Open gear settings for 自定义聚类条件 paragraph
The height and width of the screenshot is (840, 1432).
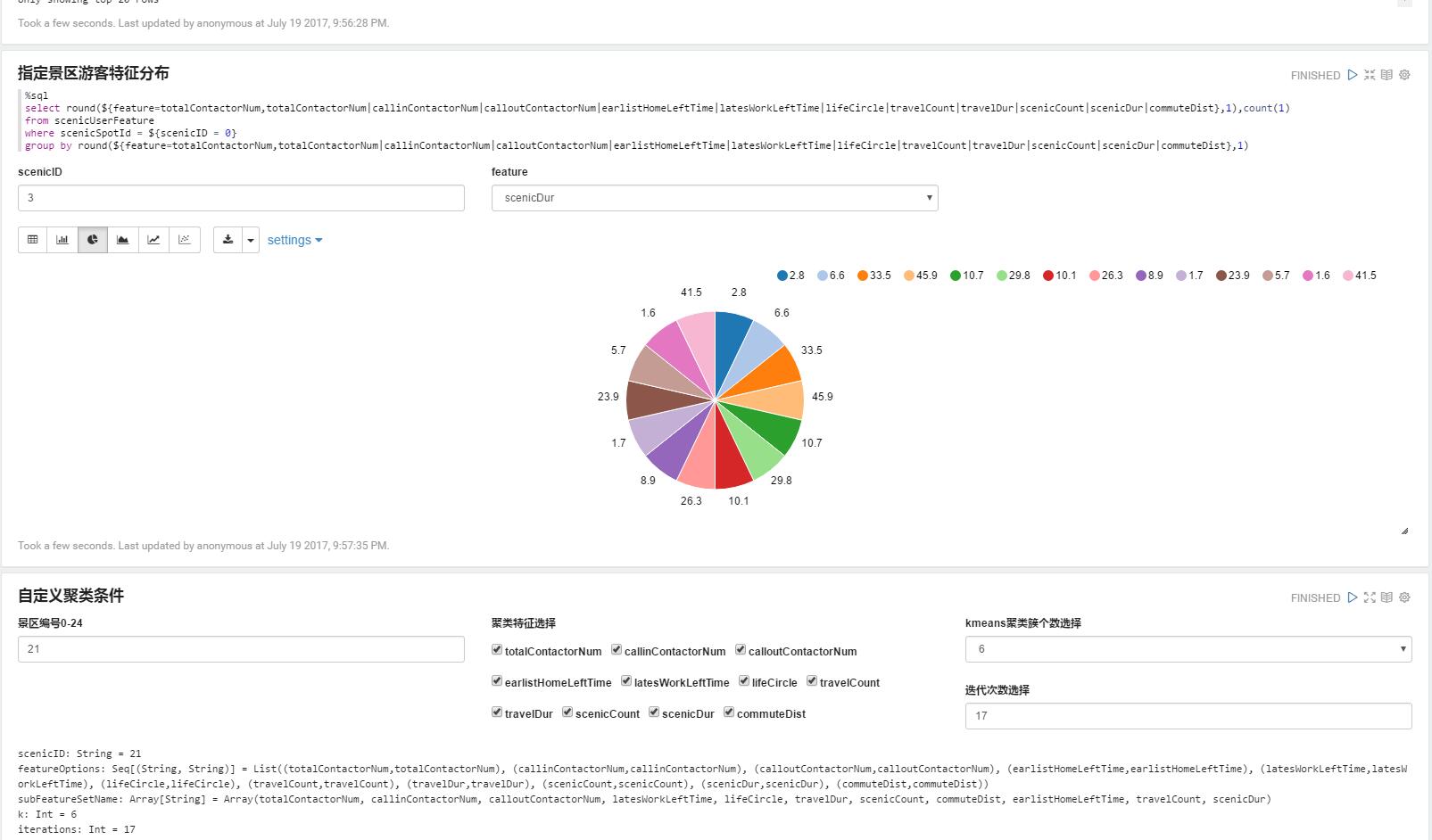pos(1404,597)
